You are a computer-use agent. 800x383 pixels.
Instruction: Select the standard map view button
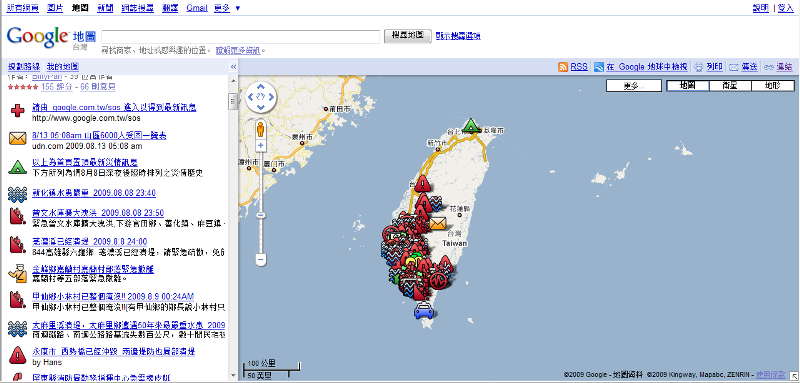[688, 86]
